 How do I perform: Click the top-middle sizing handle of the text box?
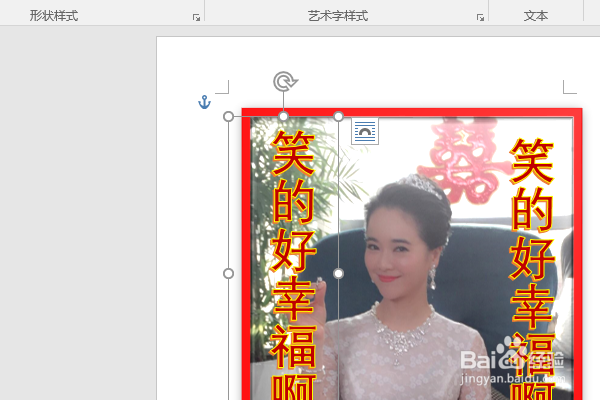click(284, 116)
